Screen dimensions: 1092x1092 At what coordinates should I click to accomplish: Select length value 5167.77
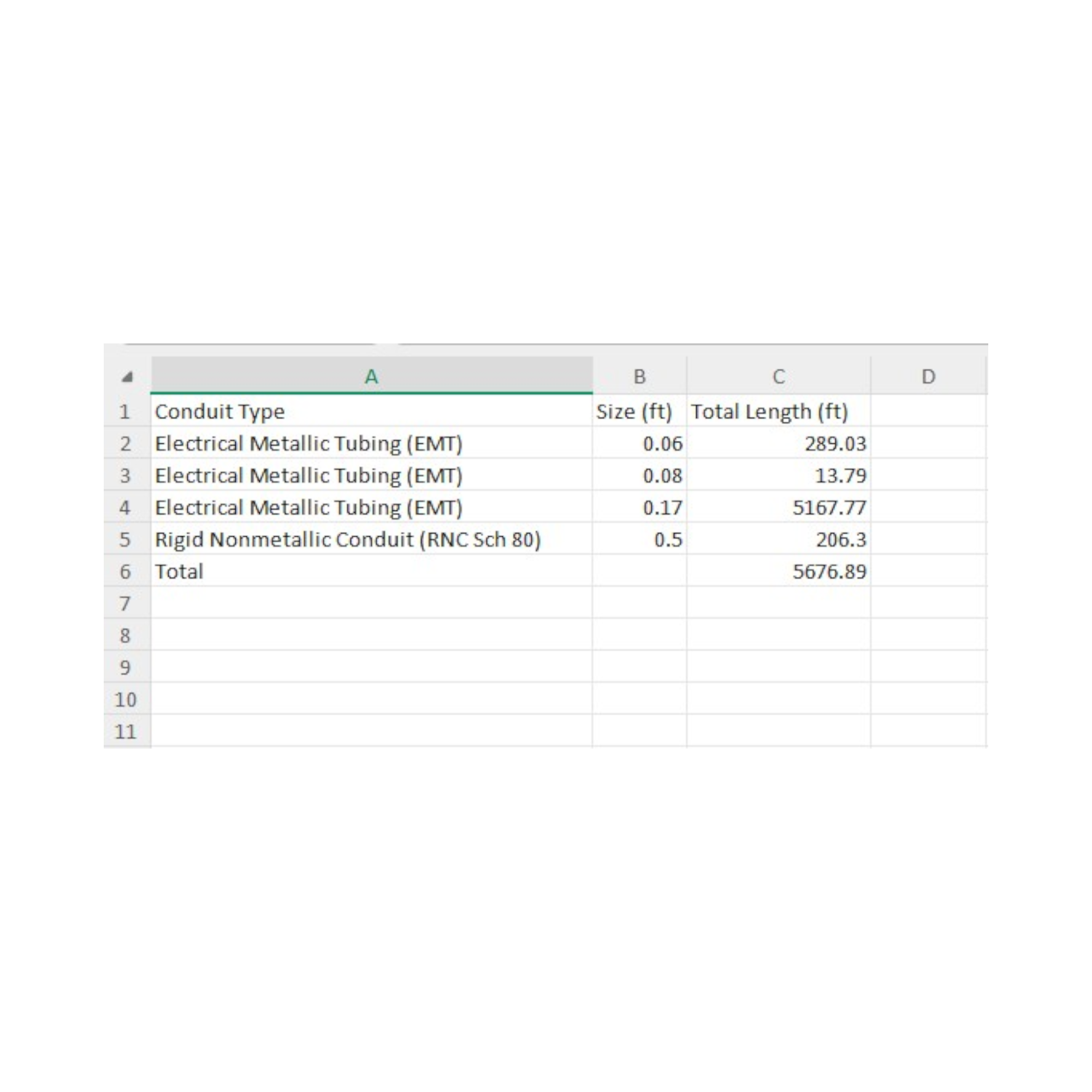[778, 507]
